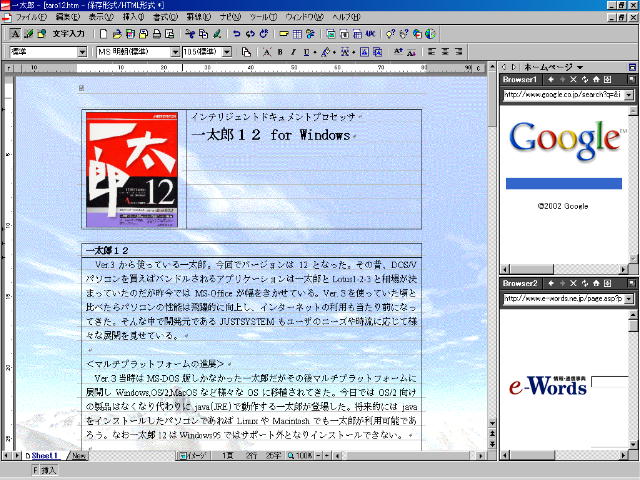Open the MS 明朝 font dropdown
This screenshot has height=480, width=640.
175,52
